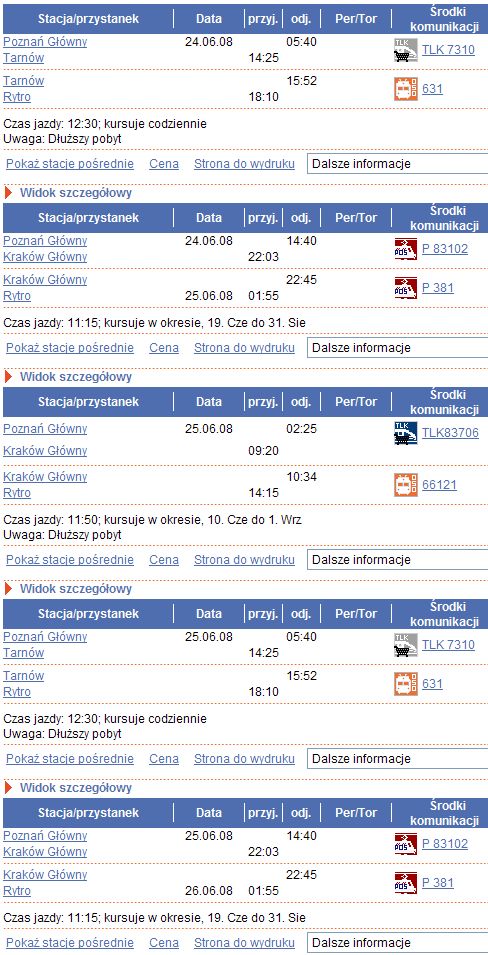
Task: Open Dalsze informacje dropdown under the 66121 connection
Action: pyautogui.click(x=398, y=560)
